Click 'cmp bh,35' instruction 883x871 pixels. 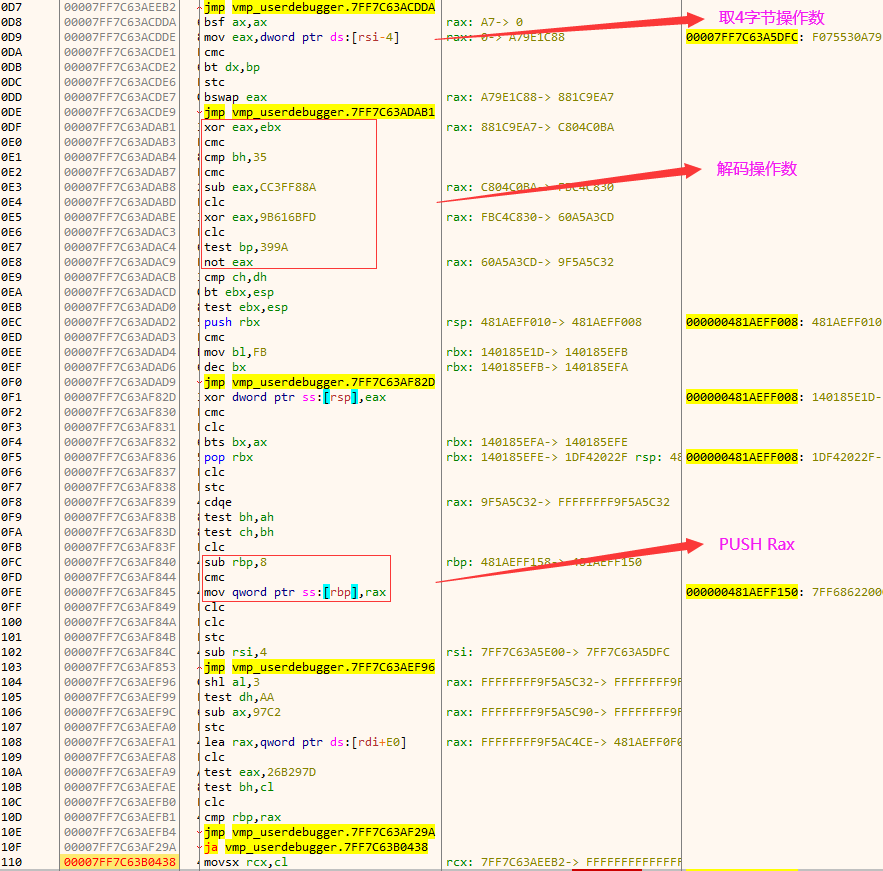[235, 157]
